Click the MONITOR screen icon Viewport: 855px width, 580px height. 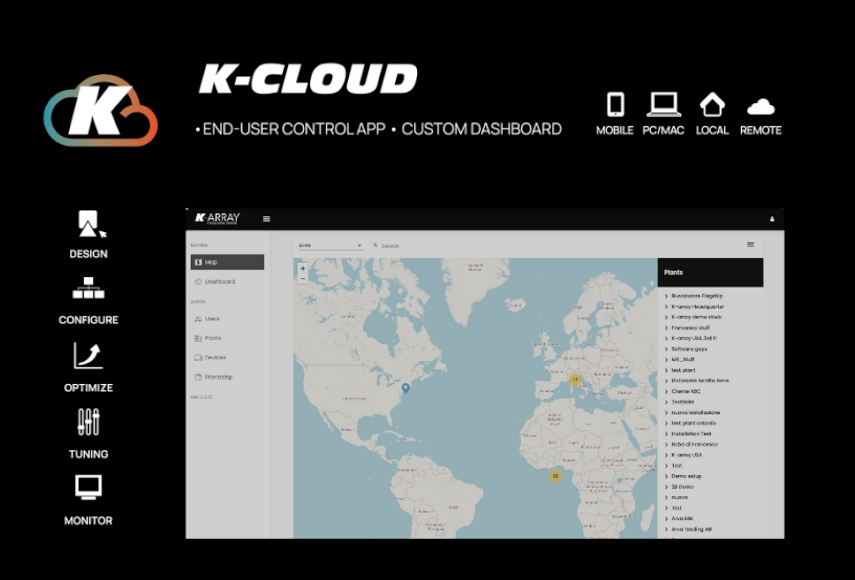pos(88,487)
